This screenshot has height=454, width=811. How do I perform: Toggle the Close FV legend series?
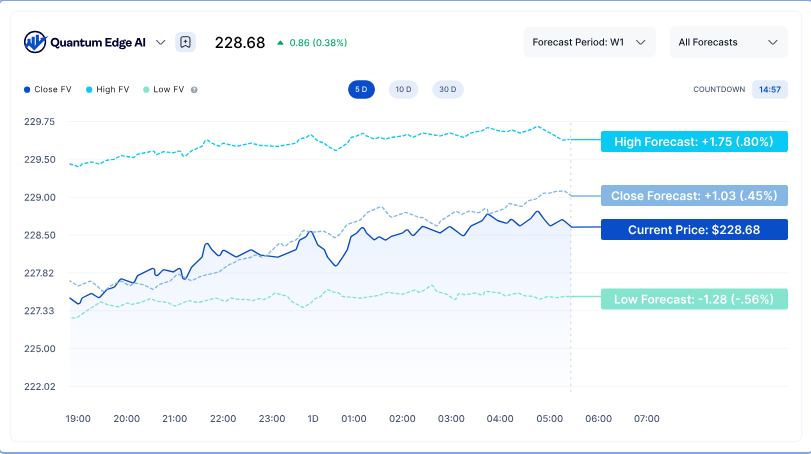pos(46,90)
